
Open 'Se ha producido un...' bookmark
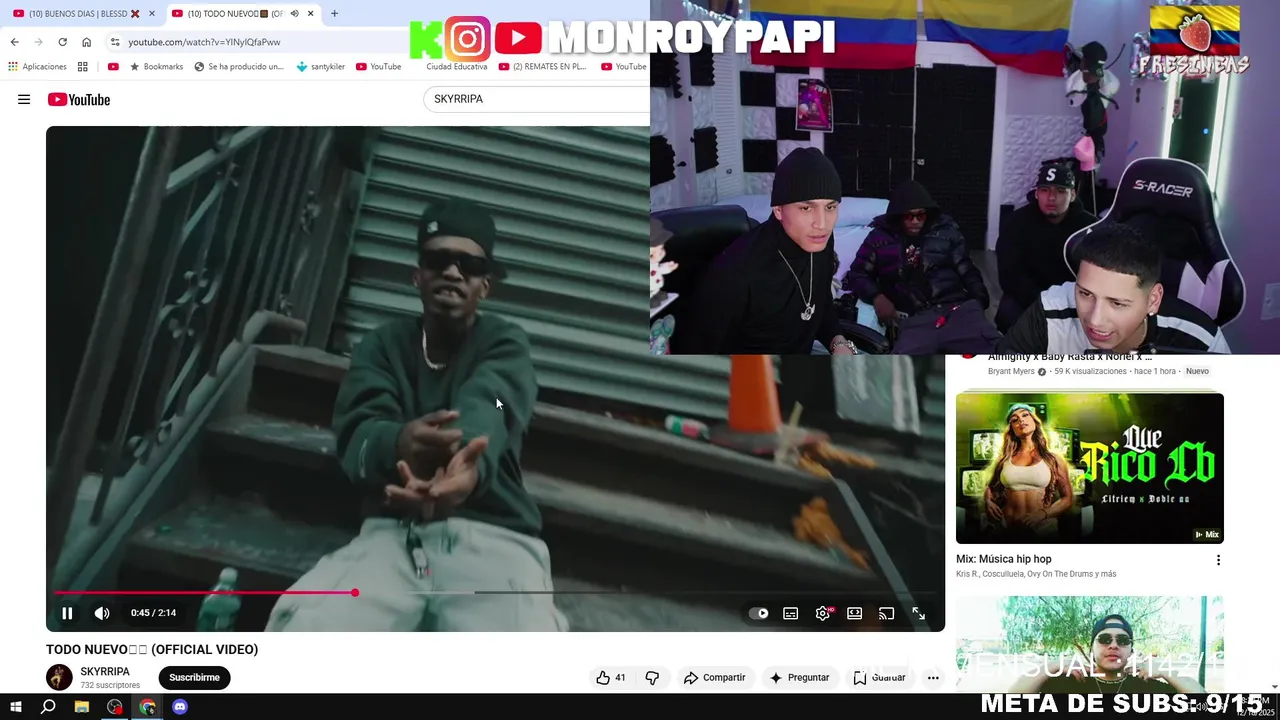click(239, 66)
